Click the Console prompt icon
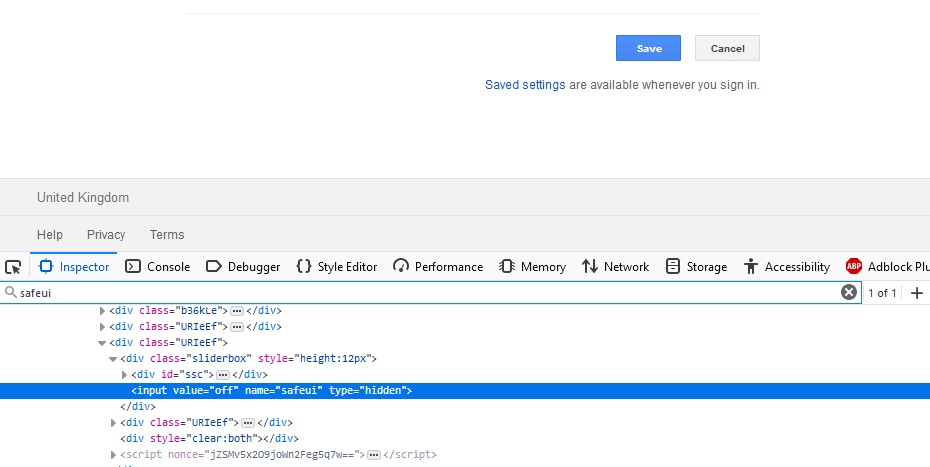Viewport: 930px width, 467px height. point(133,266)
